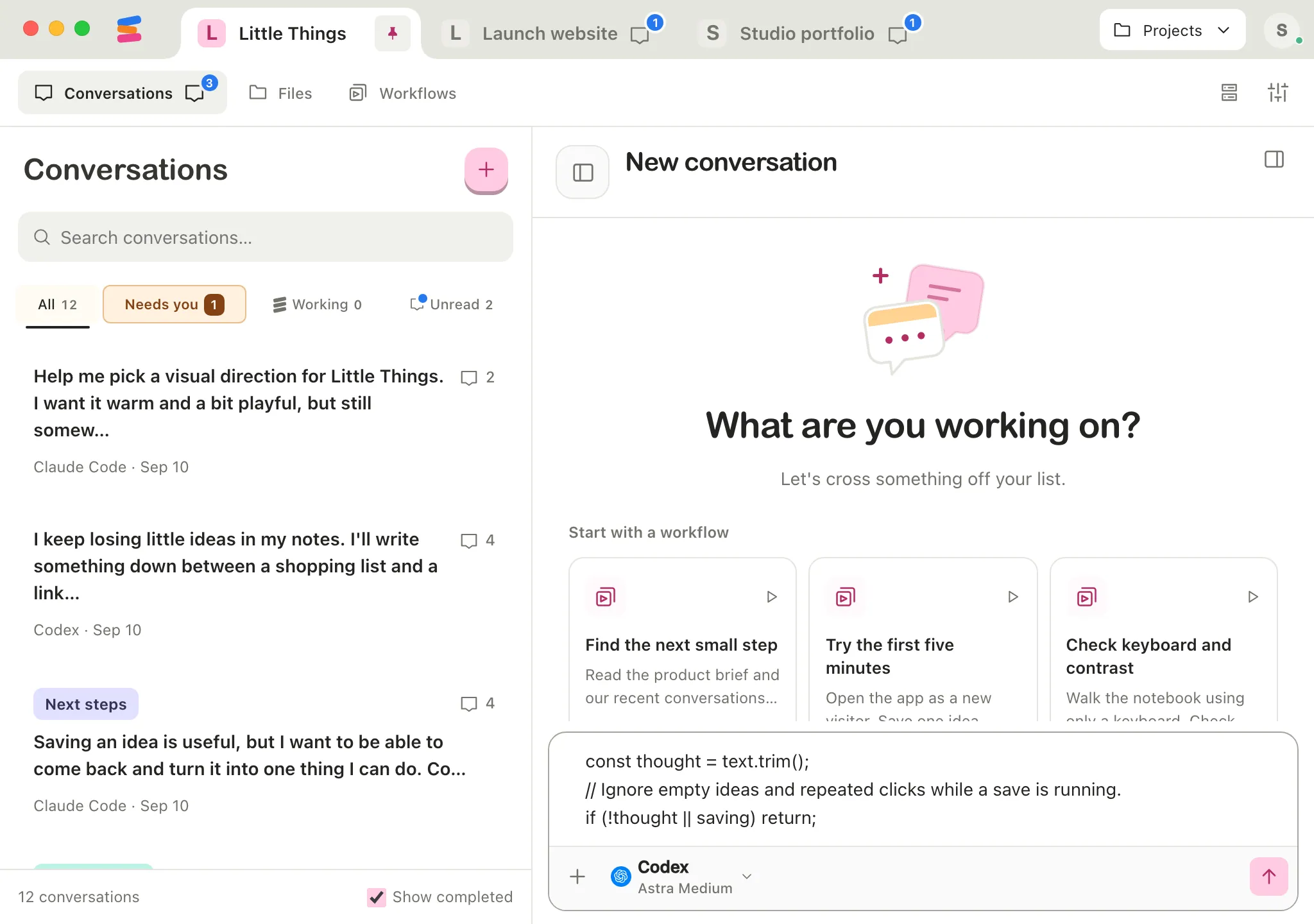Focus the Search conversations field
Image resolution: width=1314 pixels, height=924 pixels.
coord(266,237)
